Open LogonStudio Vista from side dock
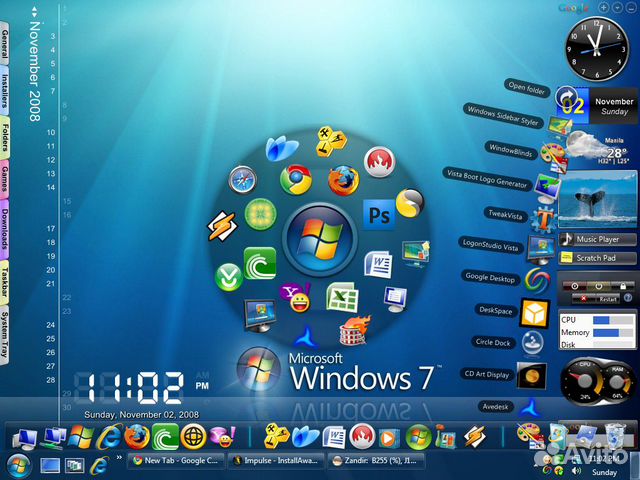Screen dimensions: 640x480 tap(541, 250)
